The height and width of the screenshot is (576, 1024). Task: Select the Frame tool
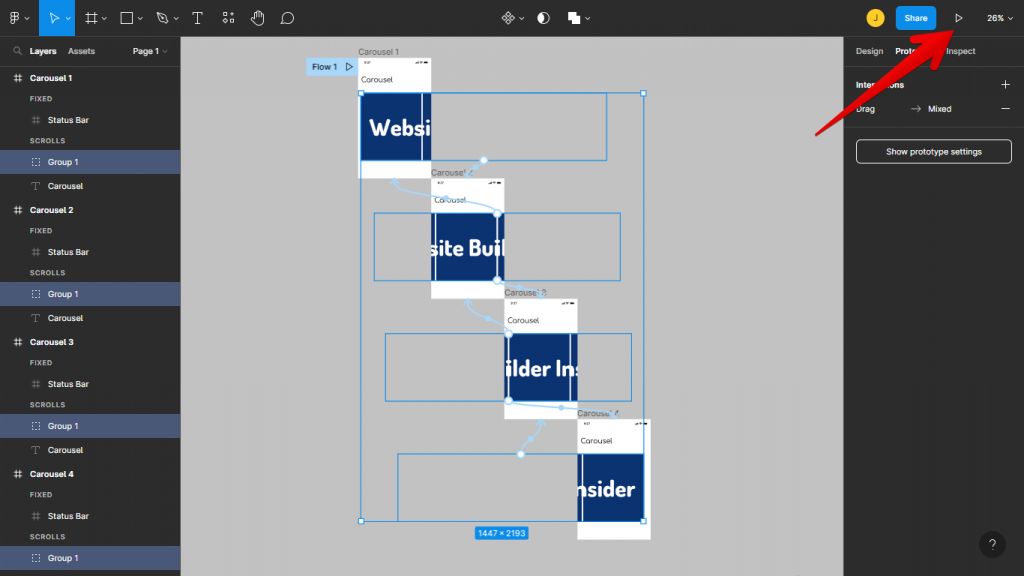[88, 17]
